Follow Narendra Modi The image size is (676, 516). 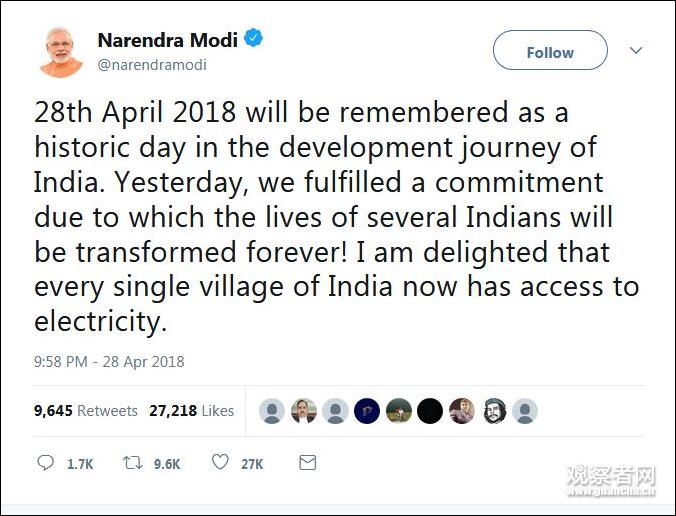point(550,51)
